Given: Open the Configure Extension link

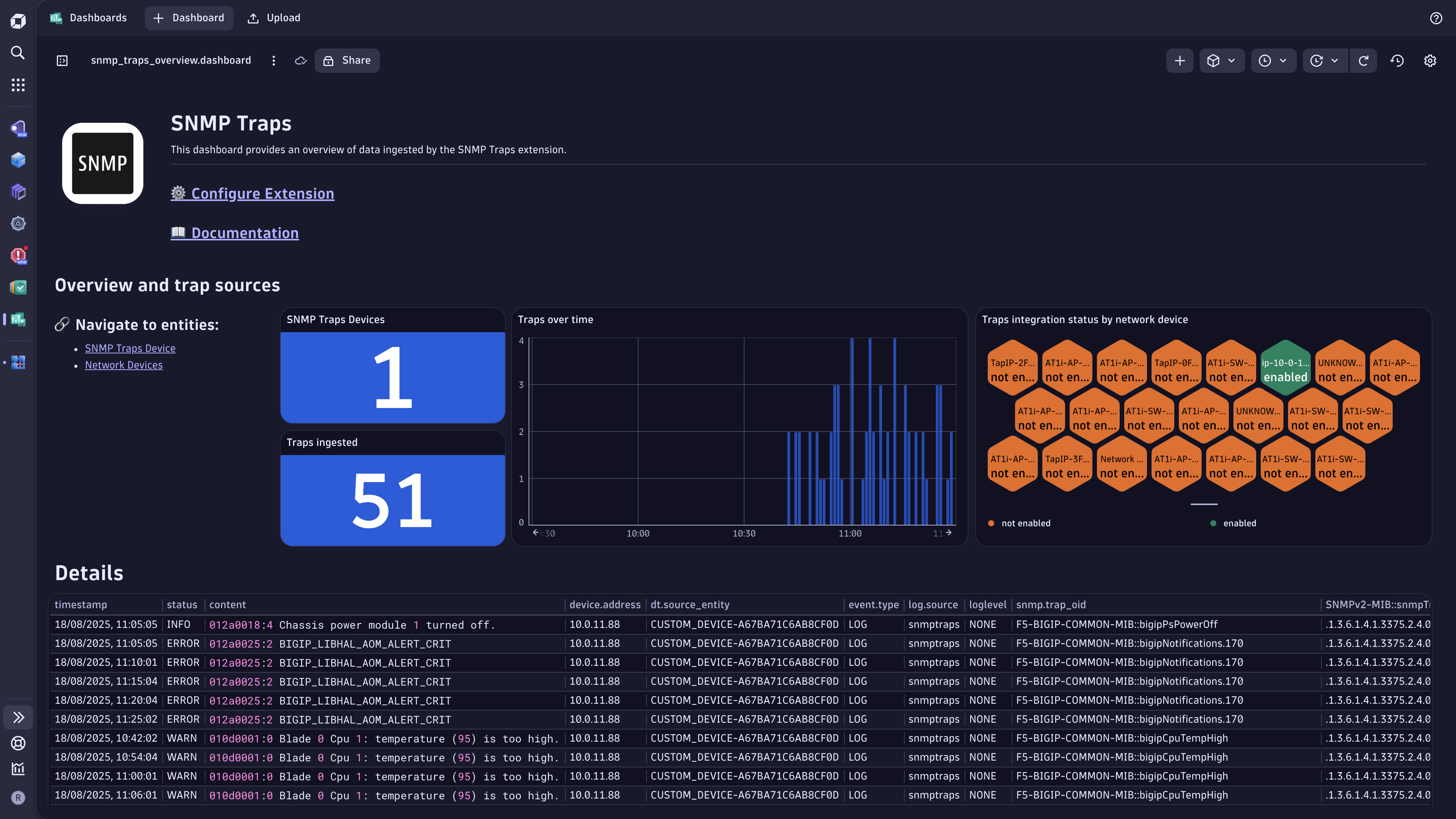Looking at the screenshot, I should 263,193.
